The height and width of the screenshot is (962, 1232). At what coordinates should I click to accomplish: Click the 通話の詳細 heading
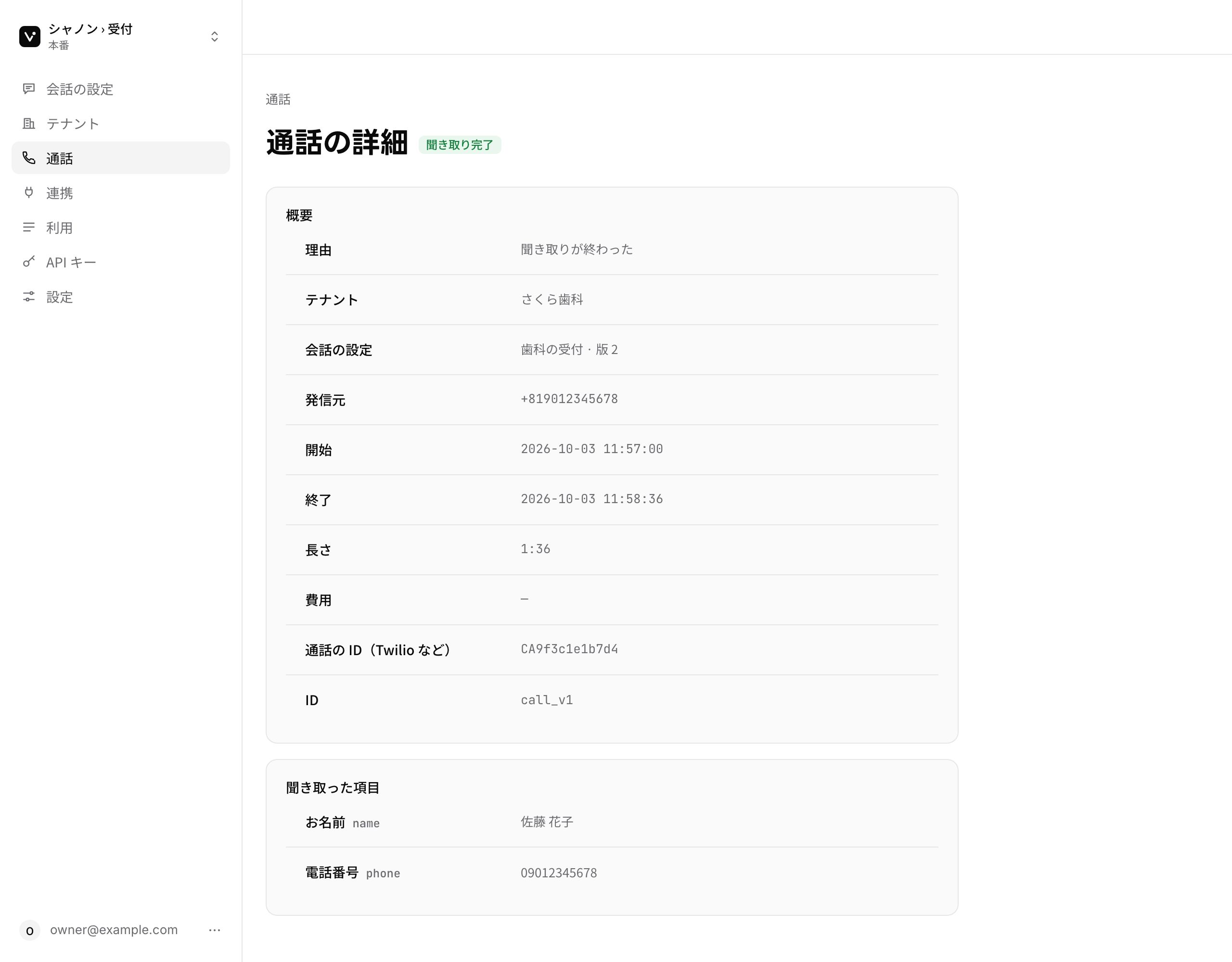[x=337, y=143]
